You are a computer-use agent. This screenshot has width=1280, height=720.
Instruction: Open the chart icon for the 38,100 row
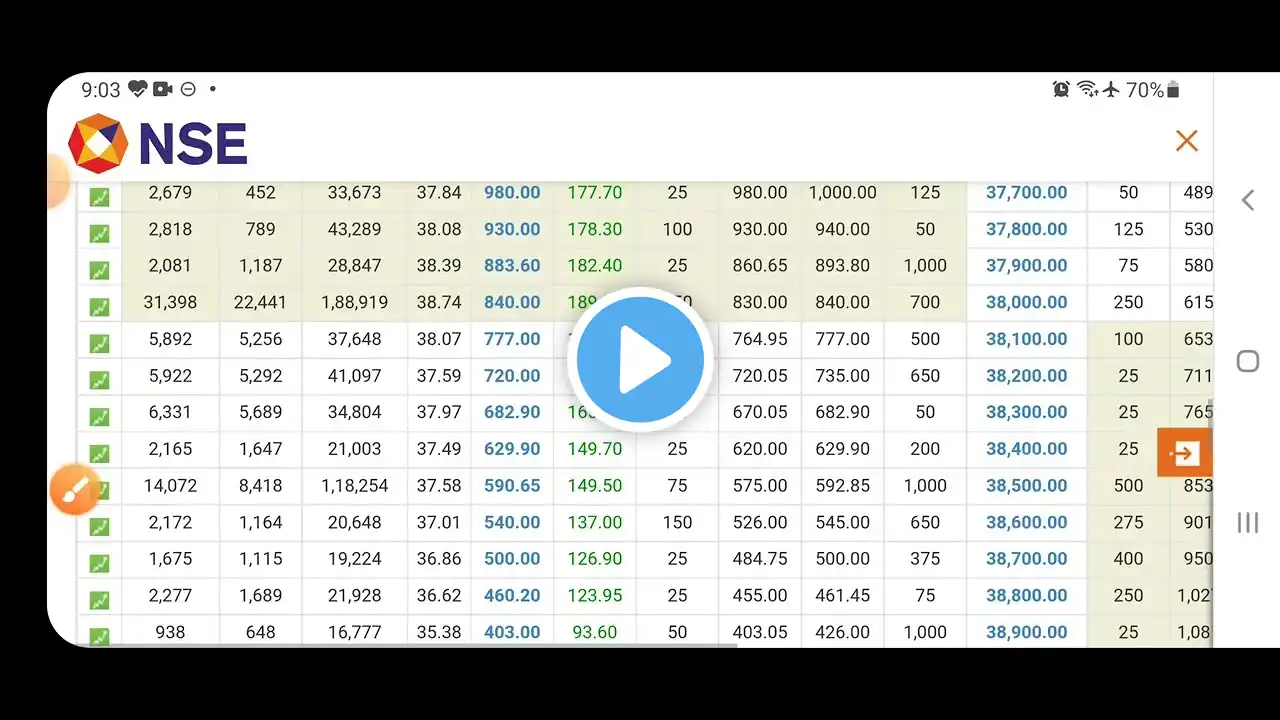[x=99, y=344]
